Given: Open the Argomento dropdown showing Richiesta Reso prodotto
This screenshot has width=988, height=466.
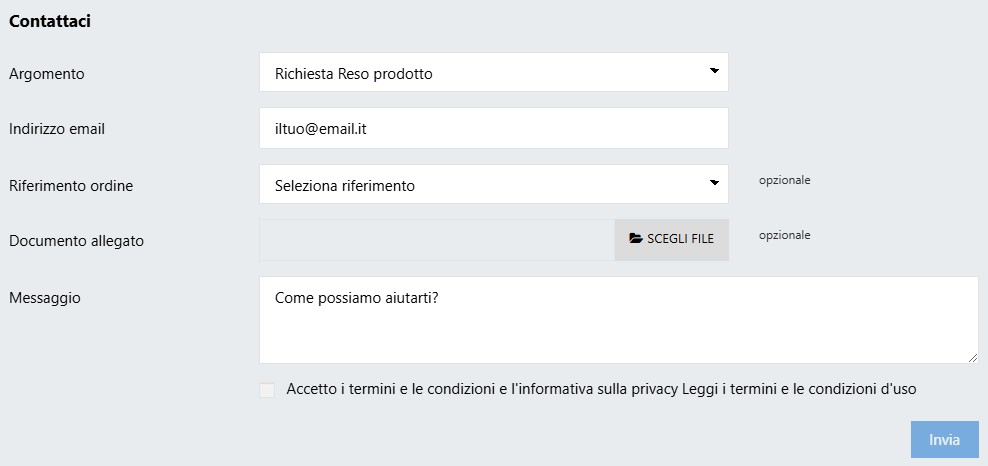Looking at the screenshot, I should pyautogui.click(x=480, y=73).
